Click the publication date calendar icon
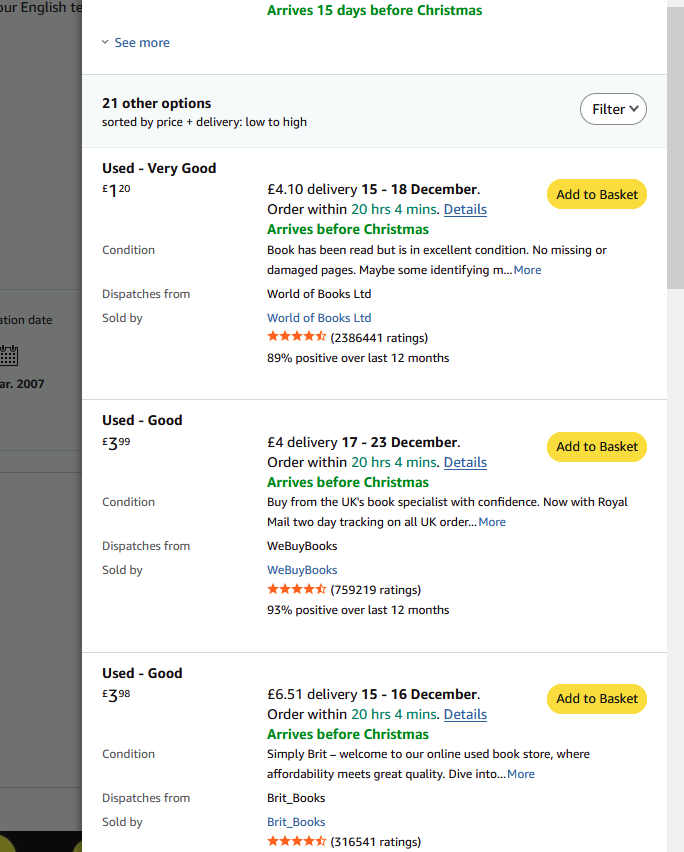The image size is (684, 852). (x=10, y=355)
